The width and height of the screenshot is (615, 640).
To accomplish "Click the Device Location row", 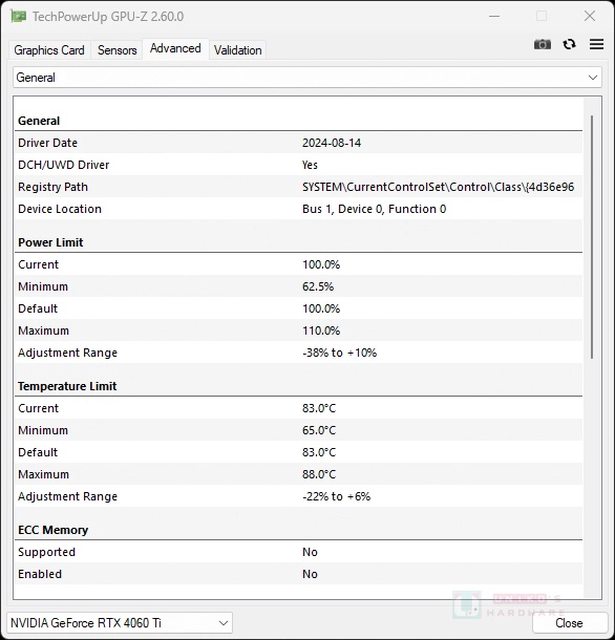I will point(298,209).
